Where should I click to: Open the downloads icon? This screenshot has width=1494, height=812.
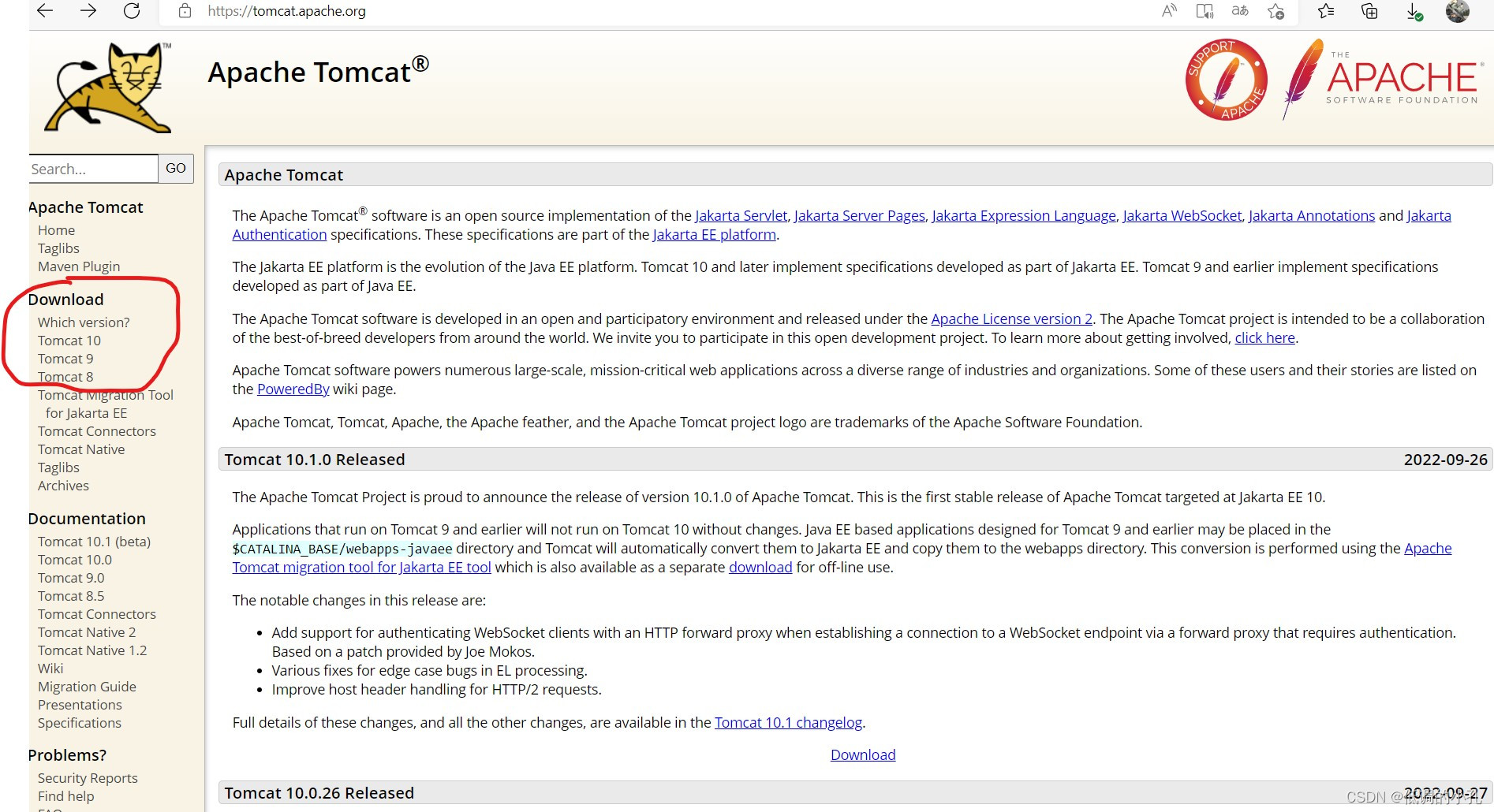click(x=1414, y=11)
